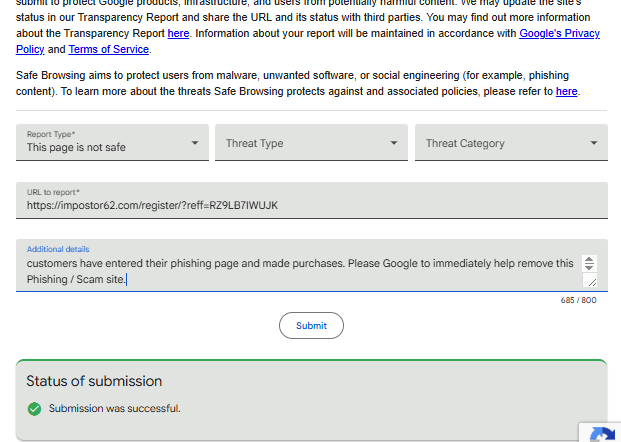This screenshot has height=442, width=621.
Task: Click the "Status of submission" heading
Action: pyautogui.click(x=94, y=381)
